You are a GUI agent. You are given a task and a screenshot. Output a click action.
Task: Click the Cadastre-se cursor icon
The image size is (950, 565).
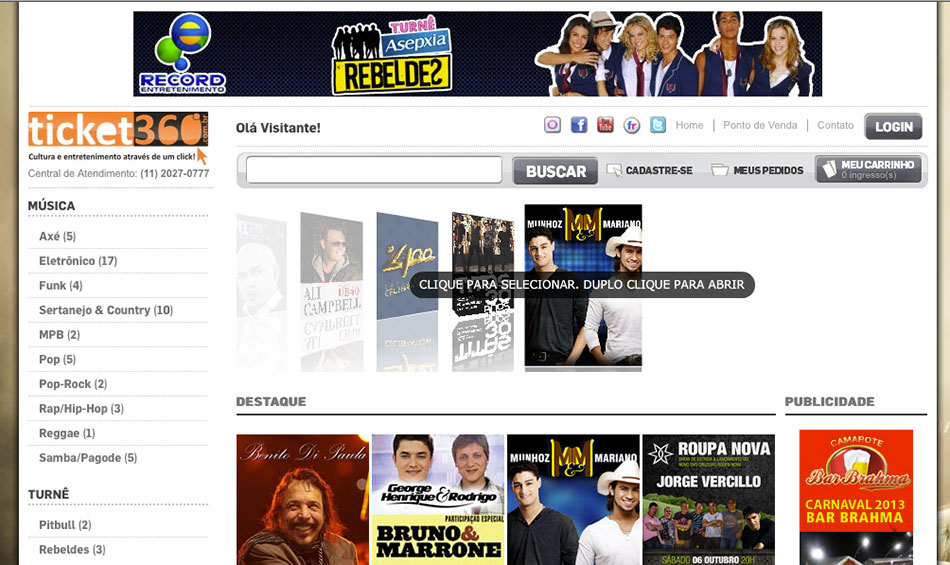point(614,170)
